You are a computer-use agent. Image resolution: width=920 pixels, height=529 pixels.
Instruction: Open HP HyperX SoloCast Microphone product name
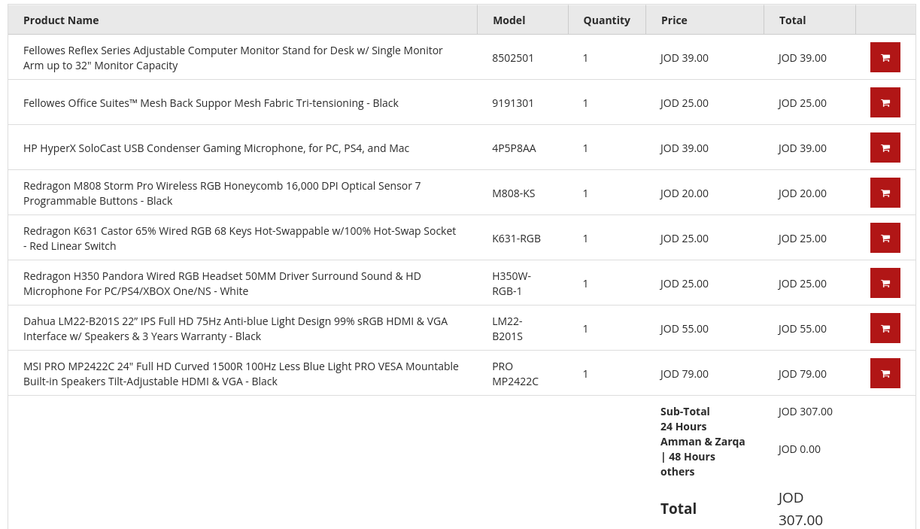click(x=216, y=148)
